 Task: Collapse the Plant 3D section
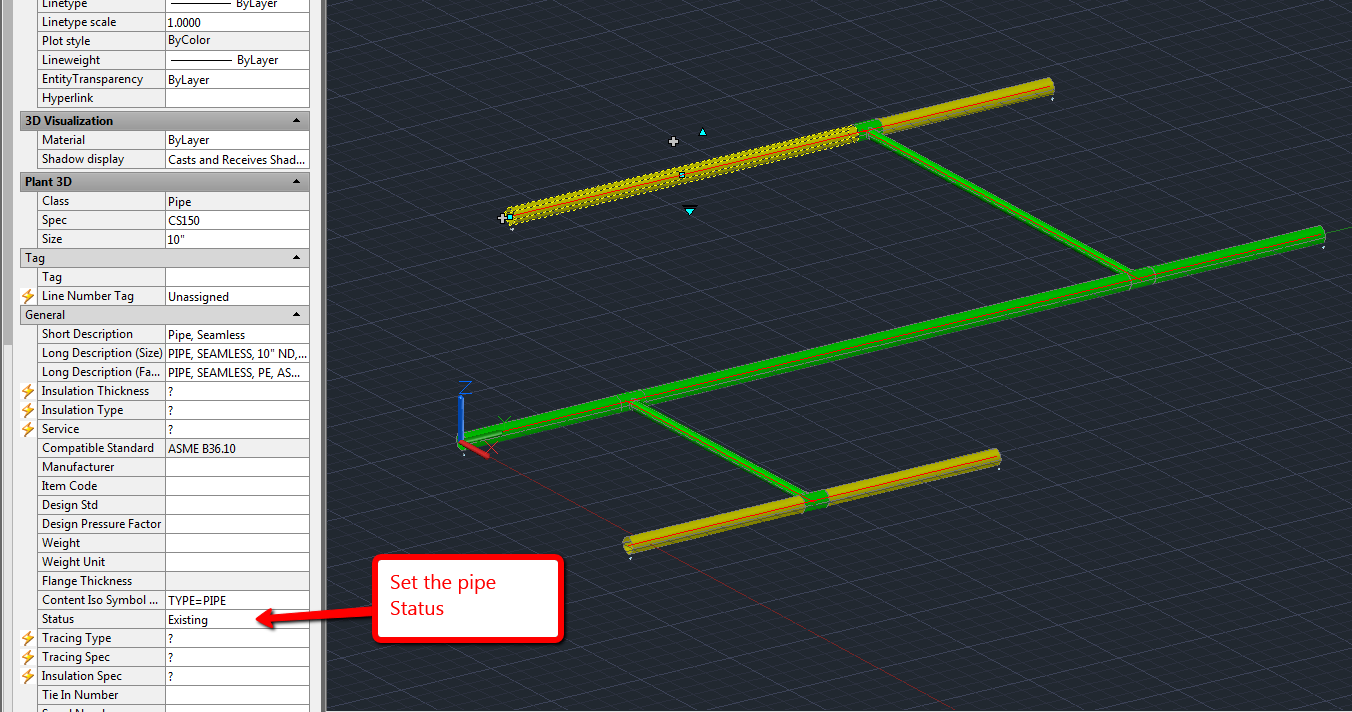tap(296, 182)
